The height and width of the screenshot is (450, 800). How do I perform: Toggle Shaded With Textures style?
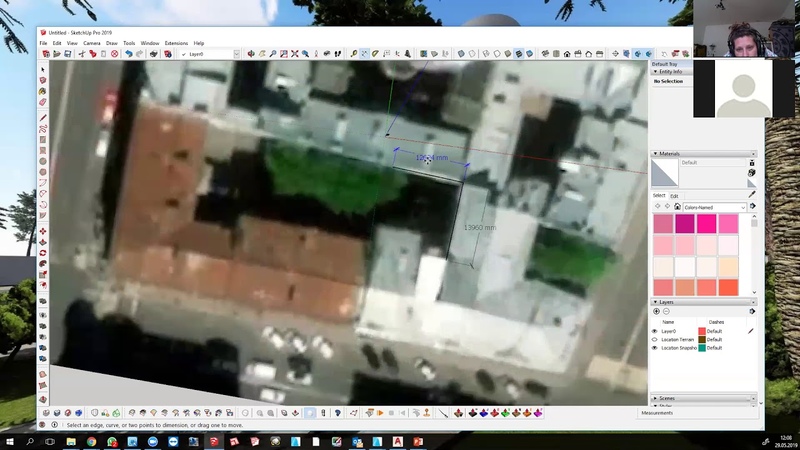(x=518, y=54)
